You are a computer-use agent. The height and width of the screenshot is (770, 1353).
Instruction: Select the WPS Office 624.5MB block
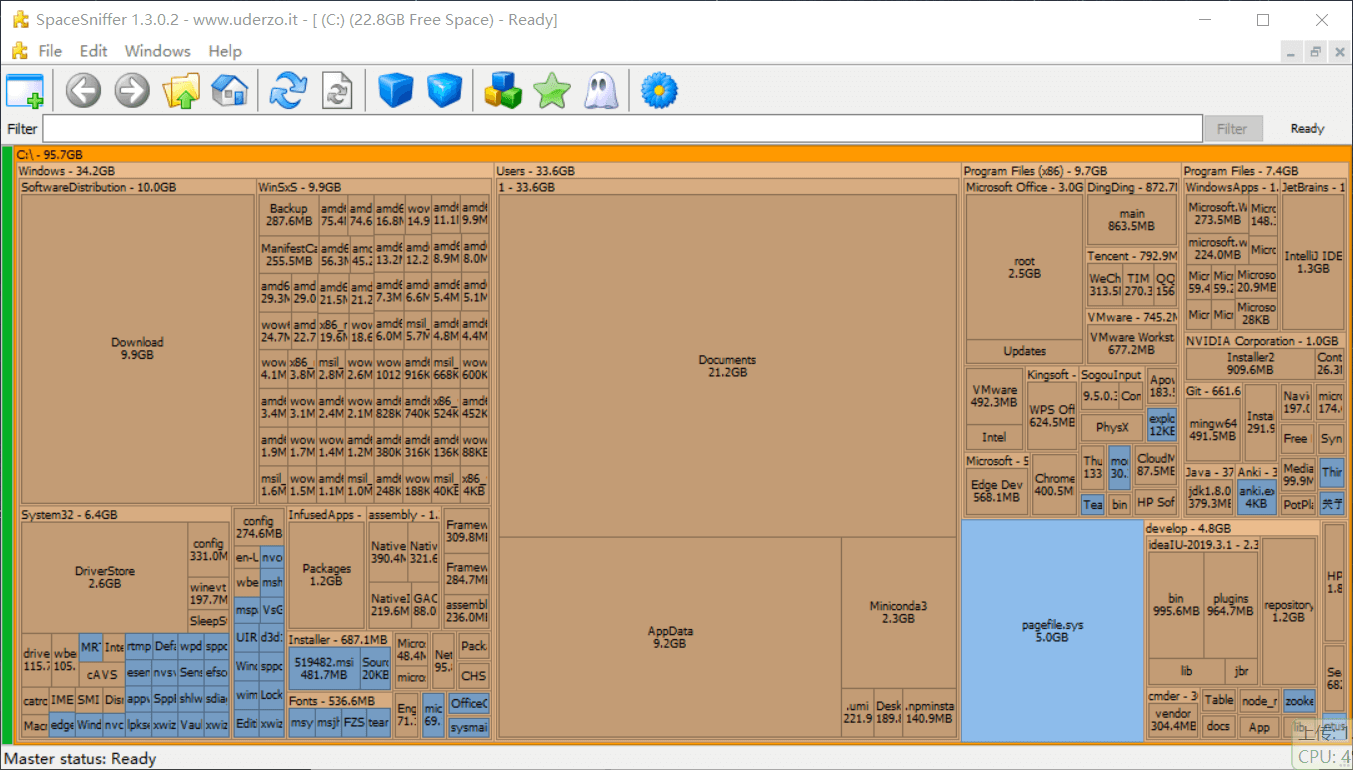1052,416
